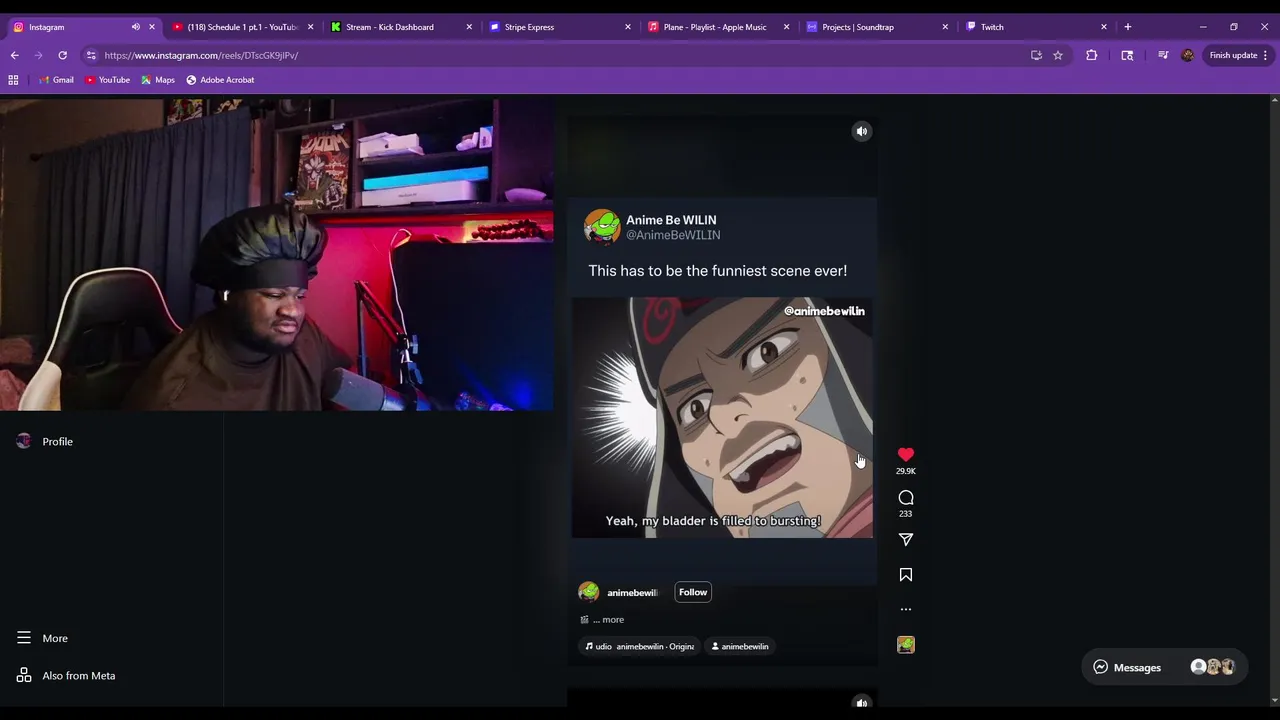Image resolution: width=1280 pixels, height=720 pixels.
Task: Install app icon in address bar
Action: coord(1036,55)
